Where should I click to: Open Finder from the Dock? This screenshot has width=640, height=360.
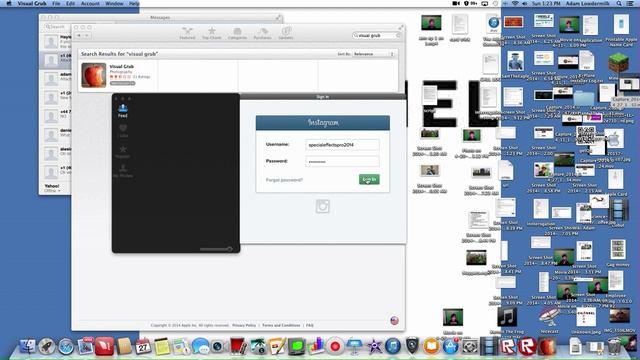pos(27,347)
